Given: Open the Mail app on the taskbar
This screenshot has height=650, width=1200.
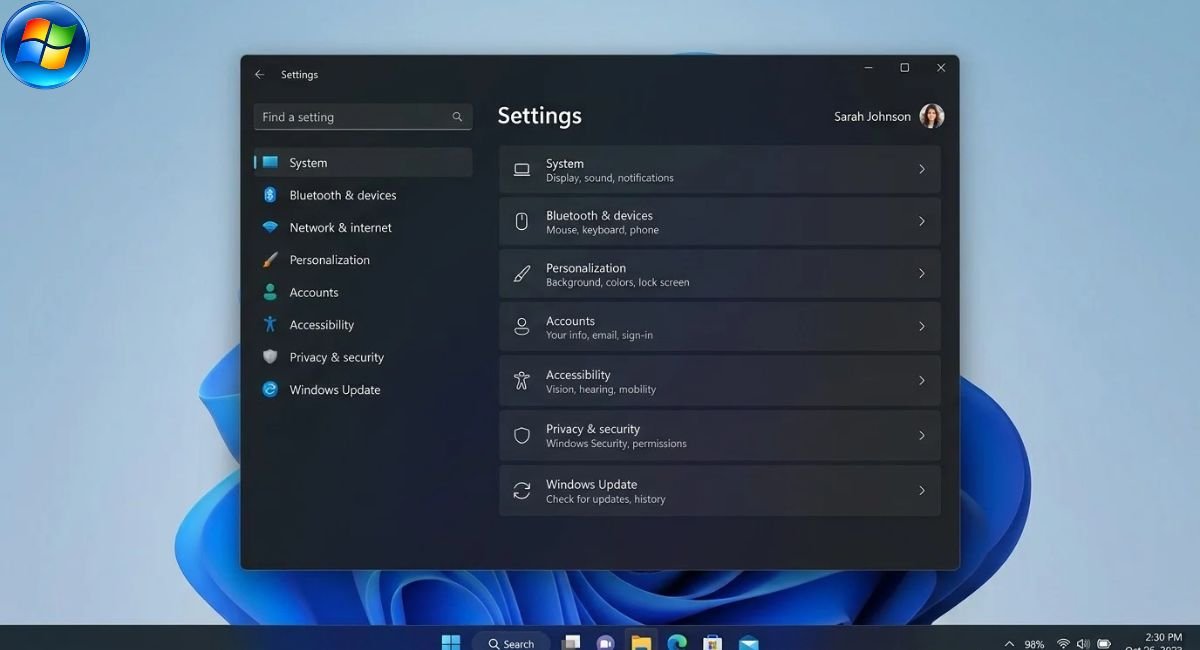Looking at the screenshot, I should click(x=749, y=643).
